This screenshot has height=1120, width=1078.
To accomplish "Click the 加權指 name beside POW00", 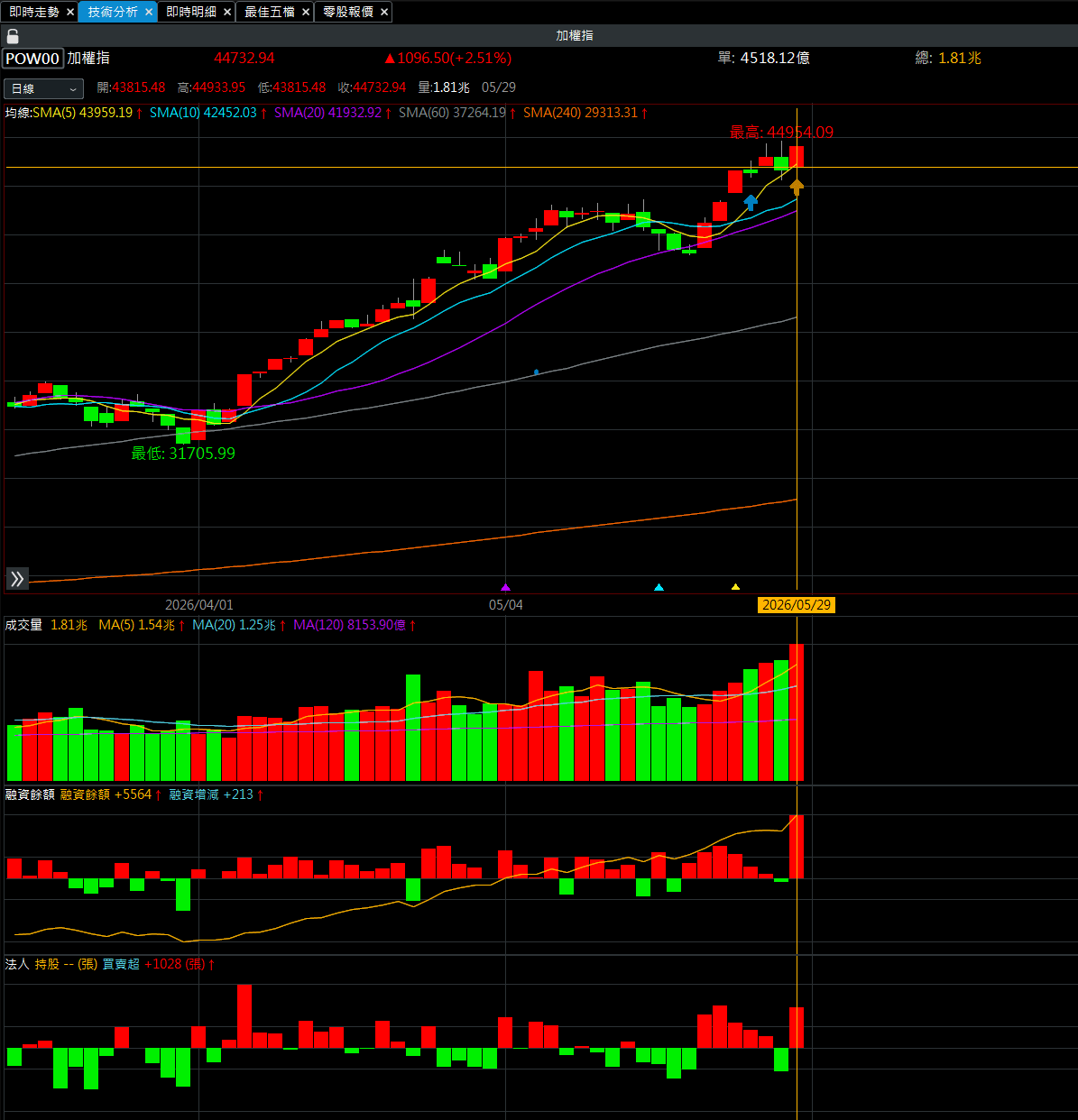I will click(88, 58).
